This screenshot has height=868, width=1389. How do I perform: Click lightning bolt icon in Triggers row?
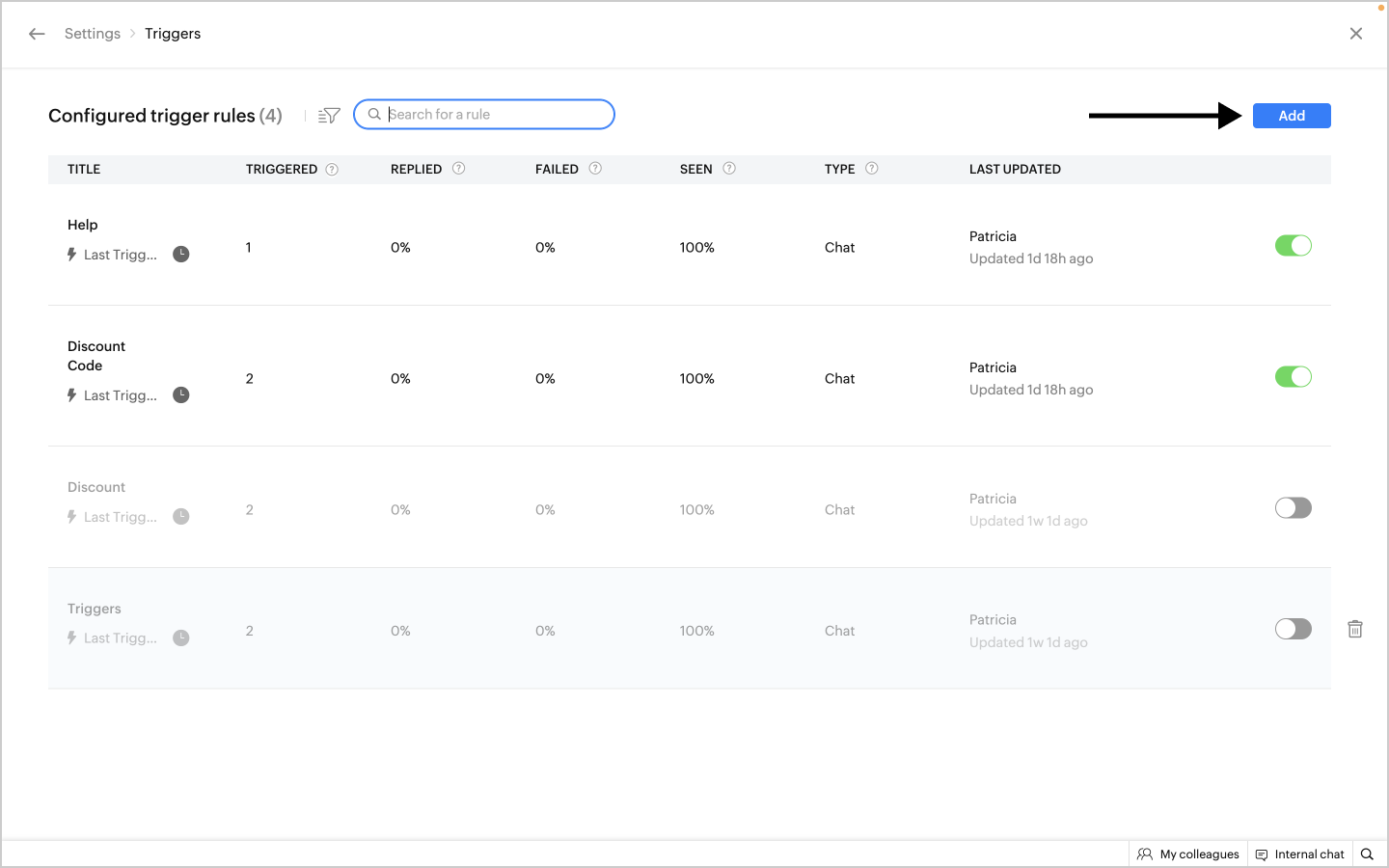click(x=71, y=638)
